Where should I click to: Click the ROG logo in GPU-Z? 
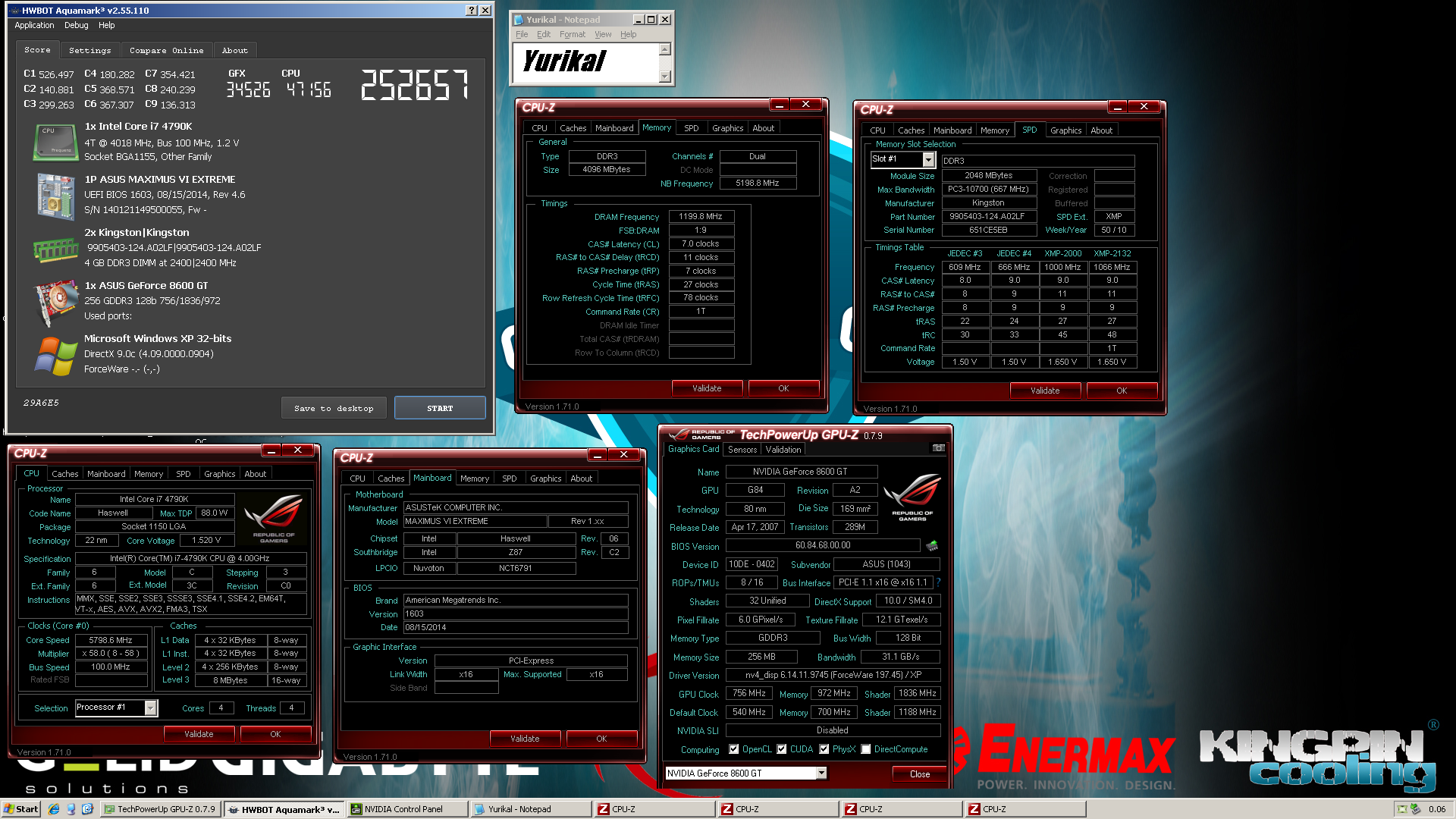pos(912,497)
